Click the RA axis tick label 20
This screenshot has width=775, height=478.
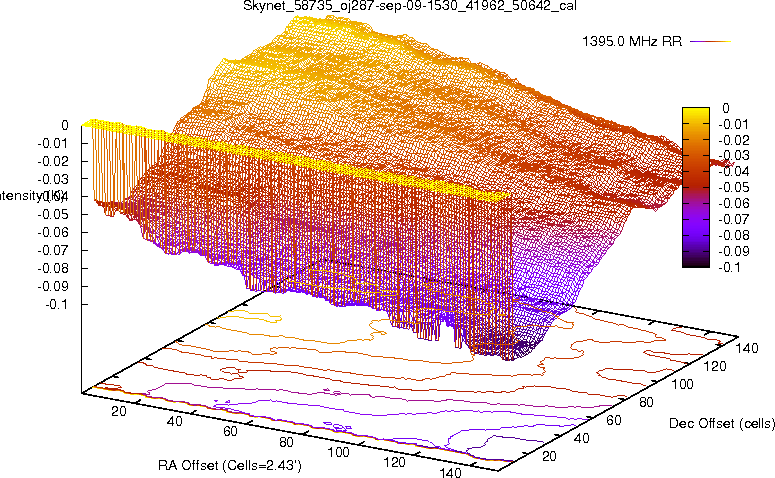tap(119, 411)
